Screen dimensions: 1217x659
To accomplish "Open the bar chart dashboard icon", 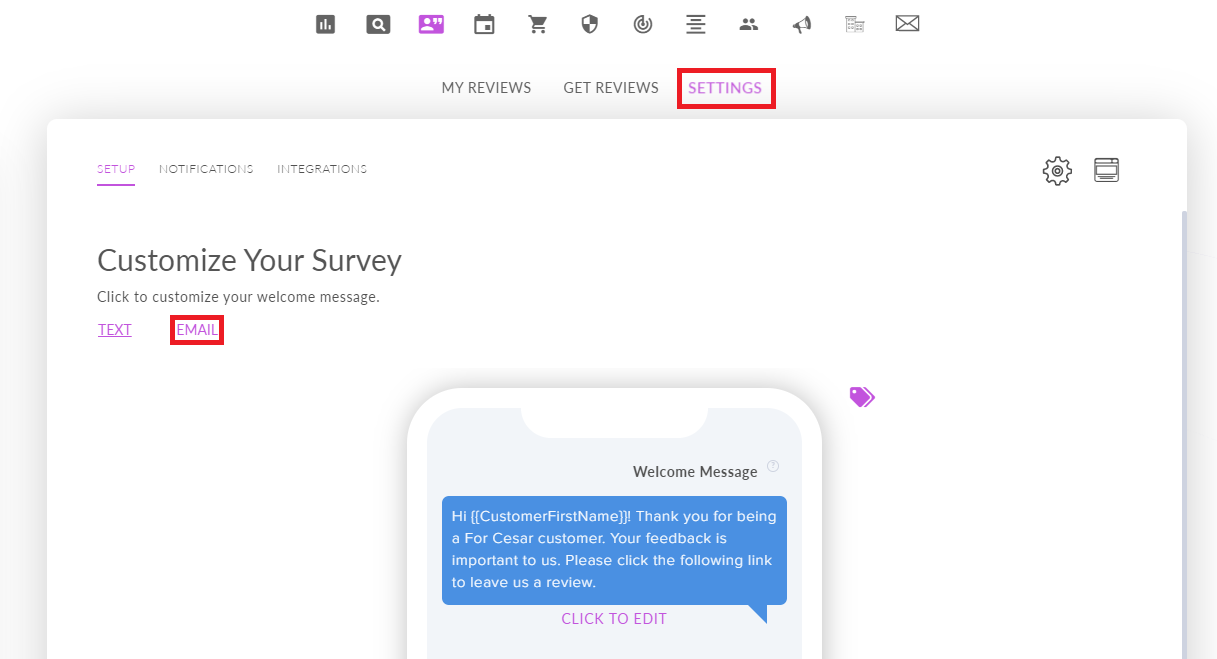I will [x=325, y=24].
